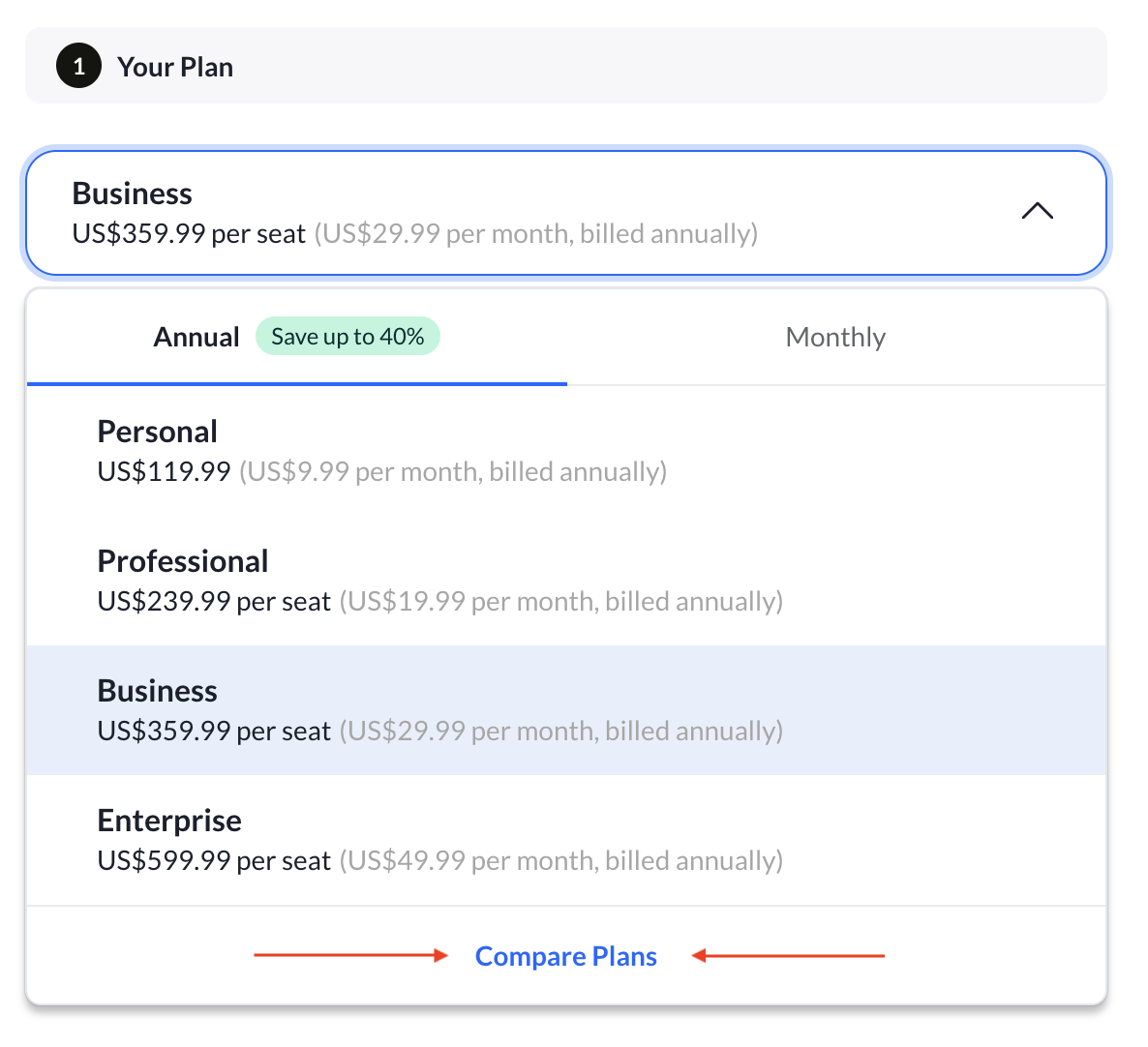Click the blue tab indicator under Annual
Screen dimensions: 1148x1047
click(296, 385)
